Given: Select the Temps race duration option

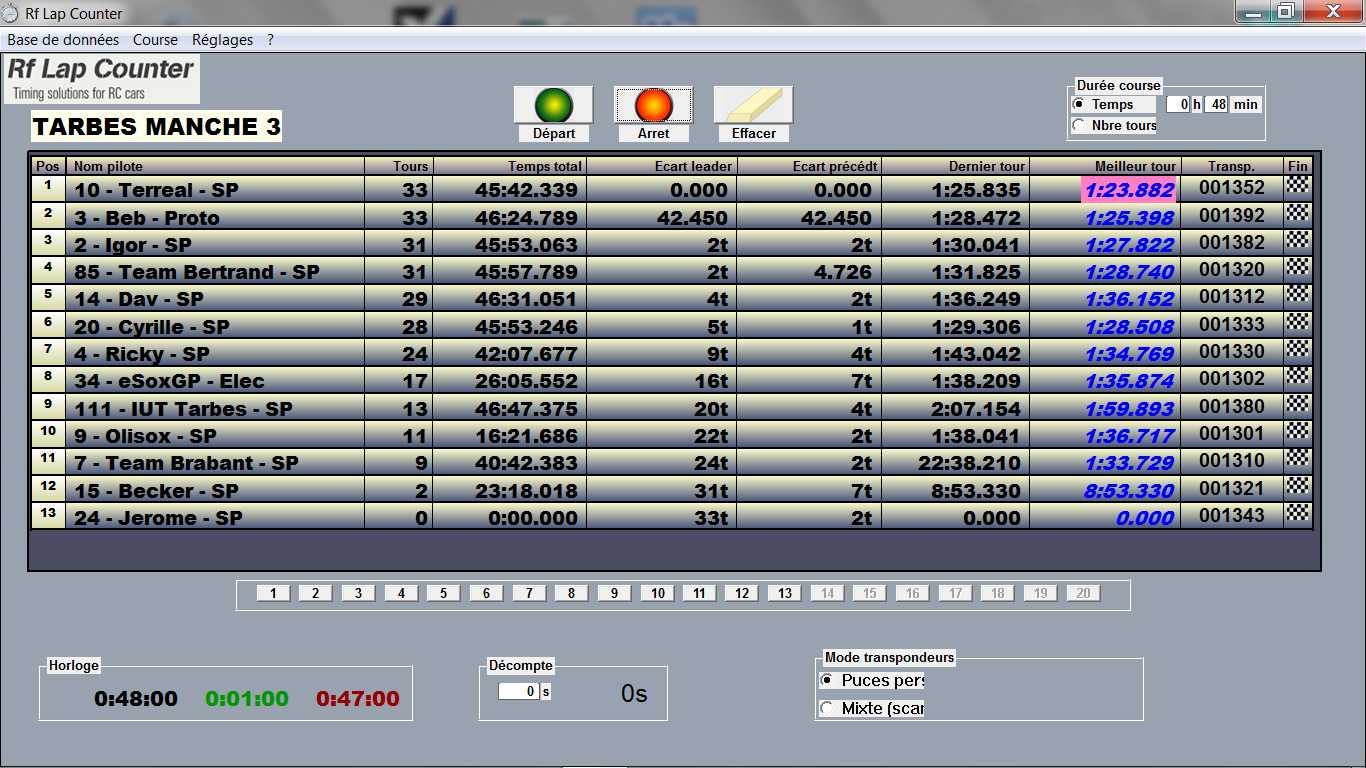Looking at the screenshot, I should (x=1079, y=104).
